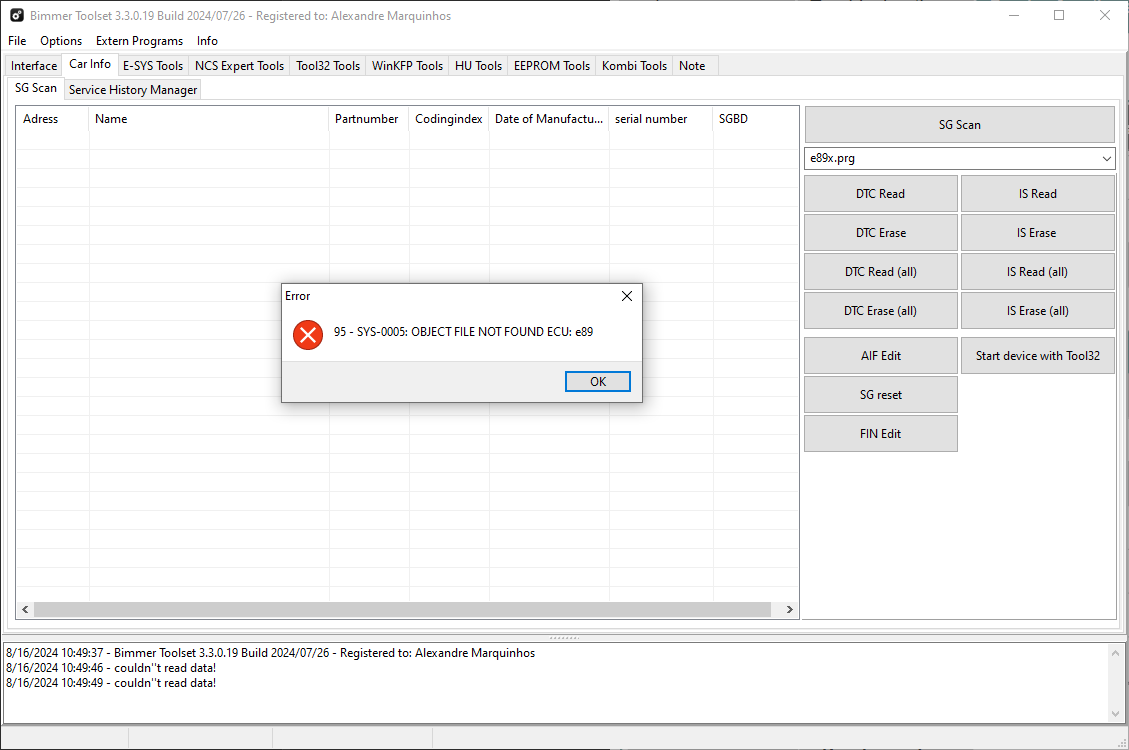The width and height of the screenshot is (1129, 750).
Task: Run DTC Read (all)
Action: click(x=881, y=271)
